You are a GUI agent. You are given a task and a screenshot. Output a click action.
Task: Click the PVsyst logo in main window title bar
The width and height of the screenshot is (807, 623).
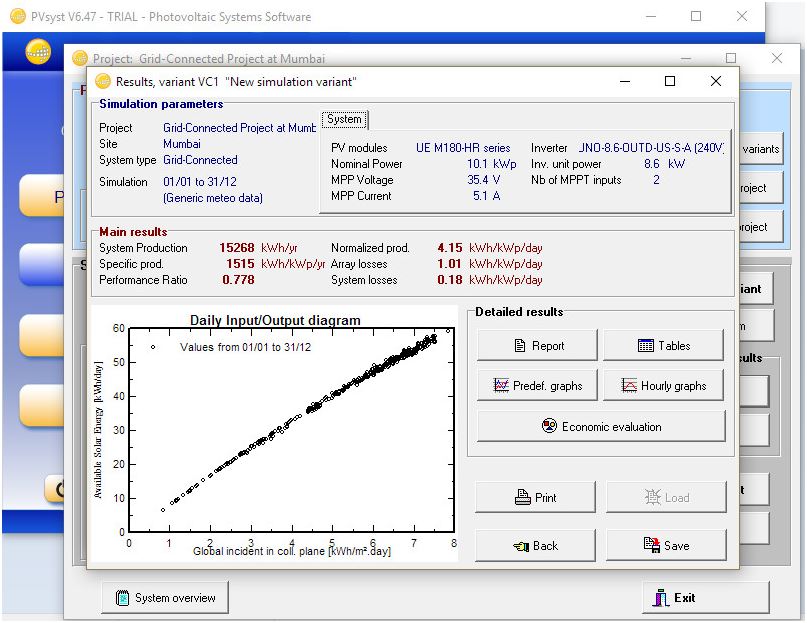pos(17,17)
